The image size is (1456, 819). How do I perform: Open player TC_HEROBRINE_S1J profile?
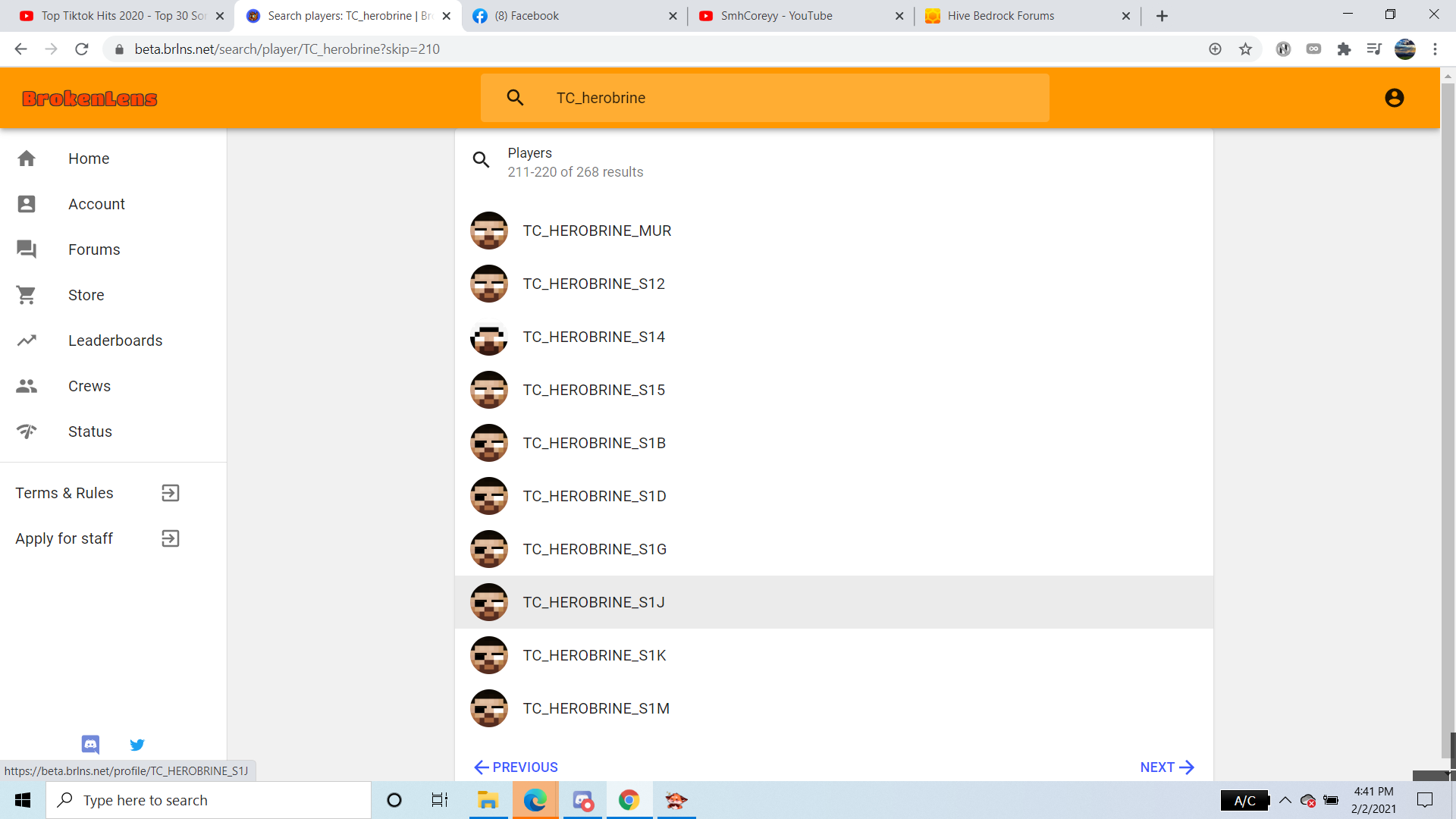pyautogui.click(x=834, y=602)
